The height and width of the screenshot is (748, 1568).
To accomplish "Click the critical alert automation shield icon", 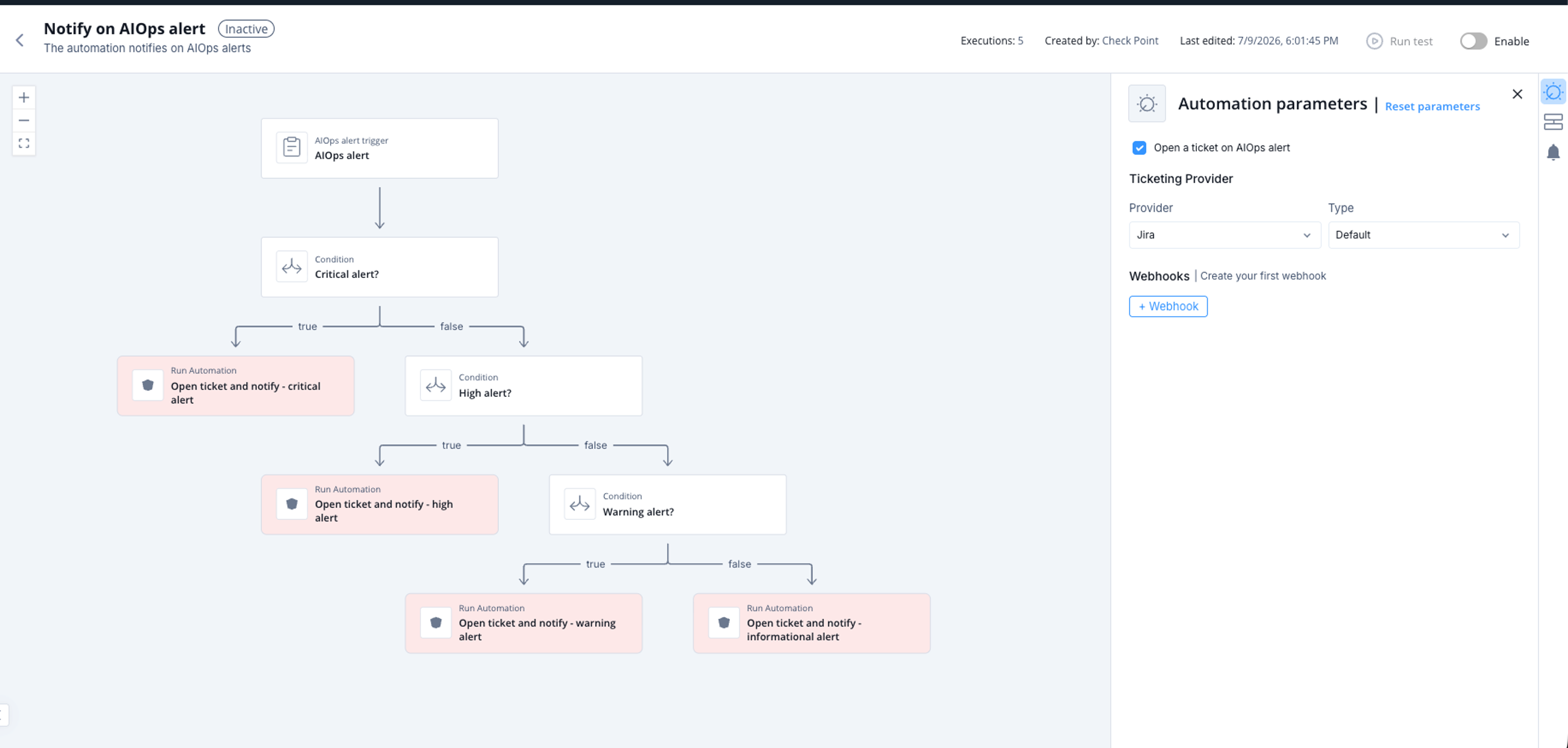I will pos(147,385).
